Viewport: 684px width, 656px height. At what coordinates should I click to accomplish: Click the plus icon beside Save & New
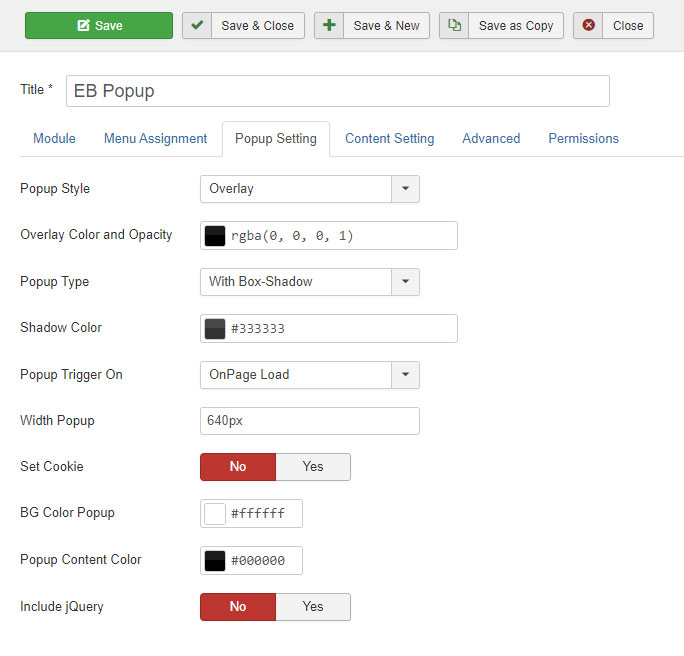[x=329, y=25]
